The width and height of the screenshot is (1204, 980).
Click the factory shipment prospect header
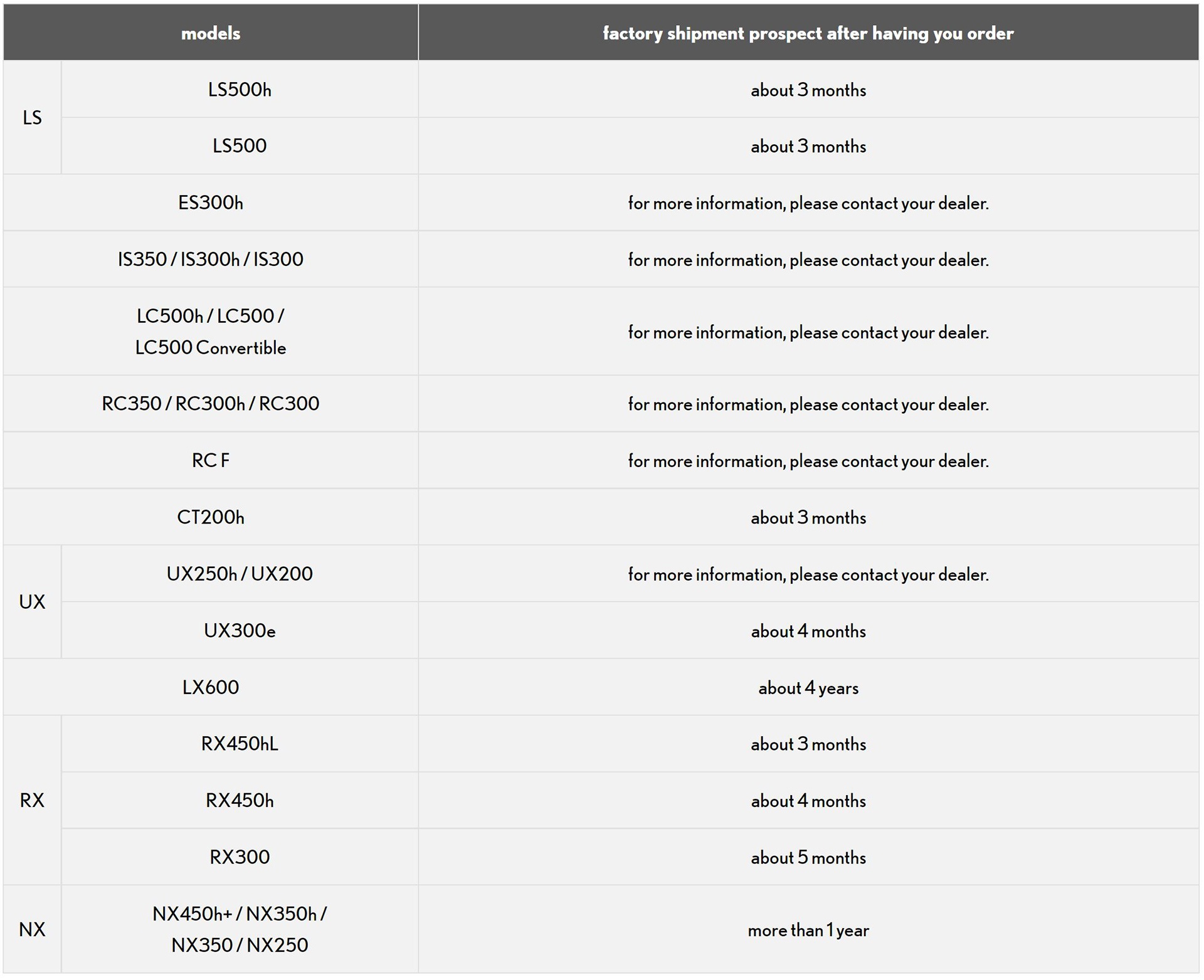[x=808, y=33]
